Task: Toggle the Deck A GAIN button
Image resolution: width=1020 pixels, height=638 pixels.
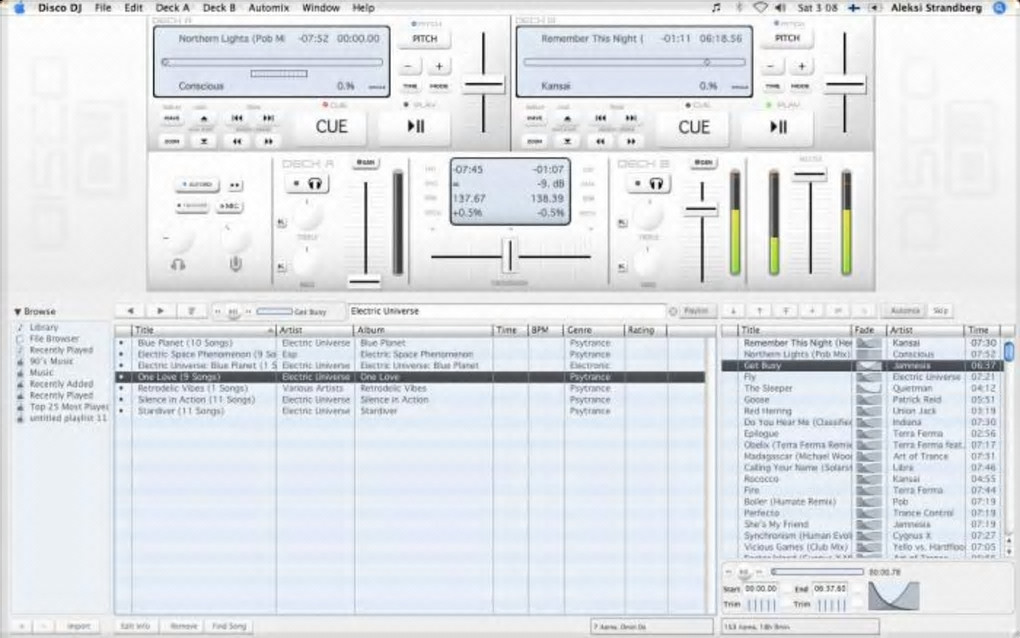Action: [x=366, y=163]
